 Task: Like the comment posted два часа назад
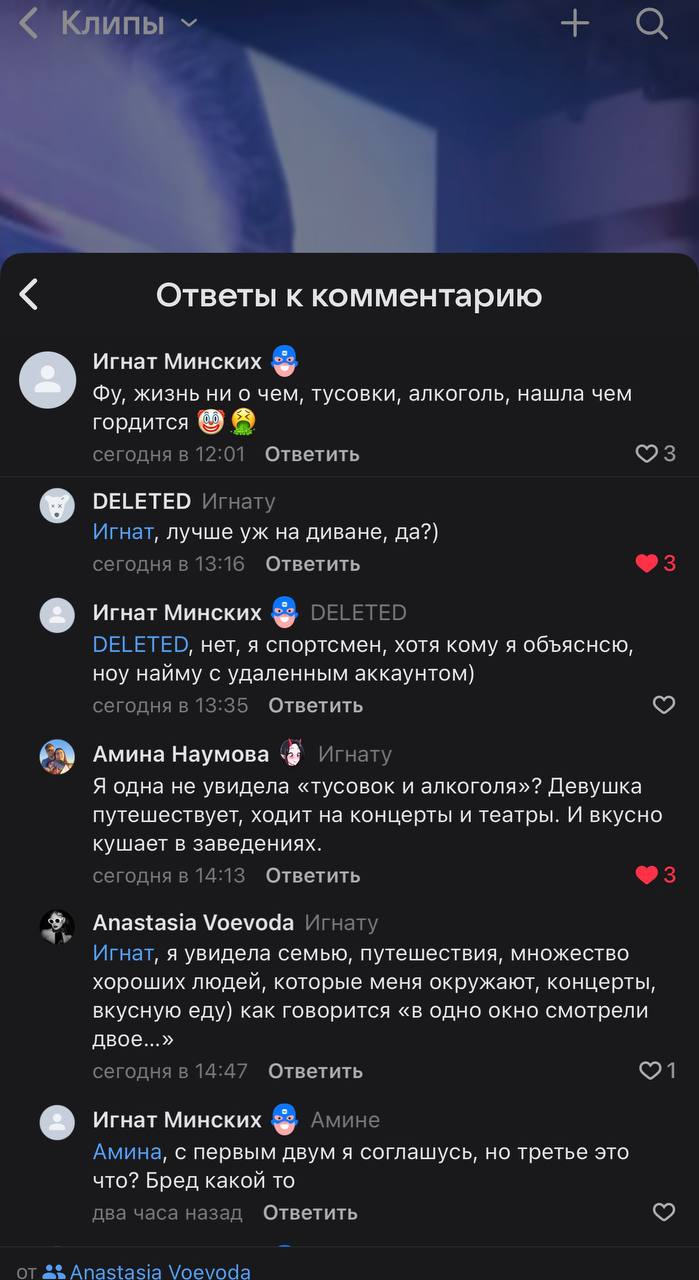[x=663, y=1213]
